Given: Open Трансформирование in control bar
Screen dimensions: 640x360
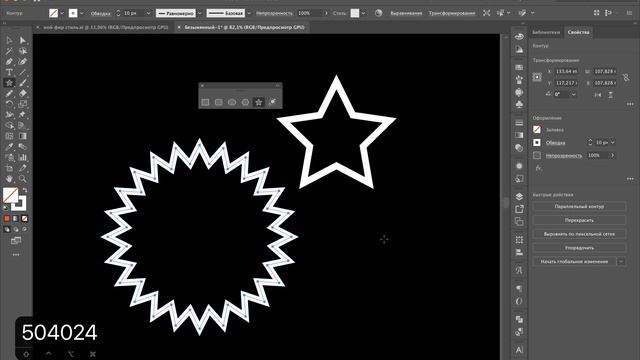Looking at the screenshot, I should [451, 13].
